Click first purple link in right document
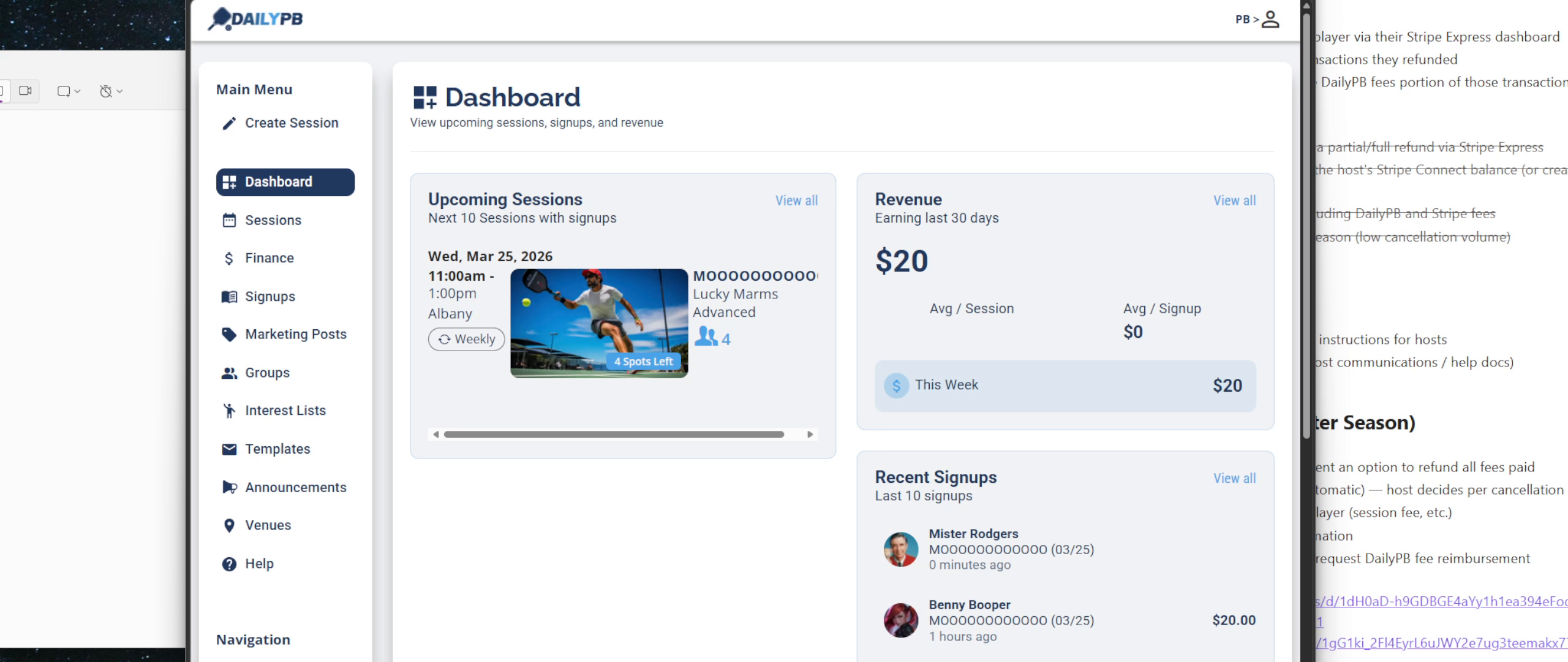The image size is (1568, 662). (x=1441, y=601)
